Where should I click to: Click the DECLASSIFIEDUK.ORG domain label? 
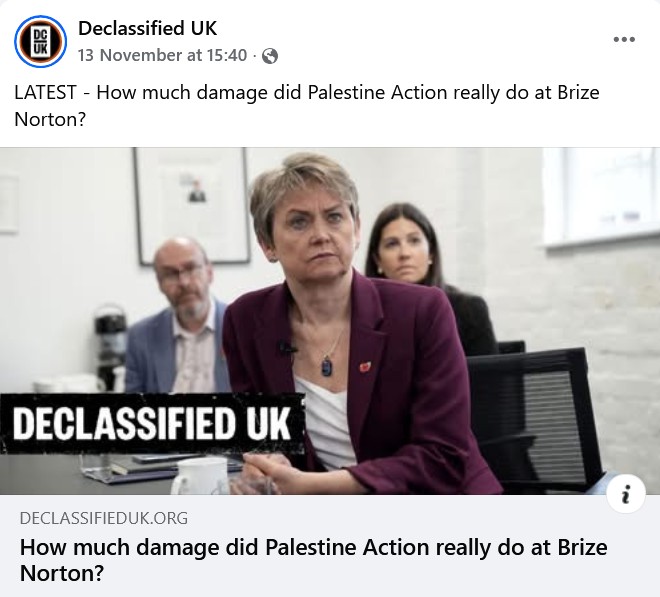(x=104, y=518)
